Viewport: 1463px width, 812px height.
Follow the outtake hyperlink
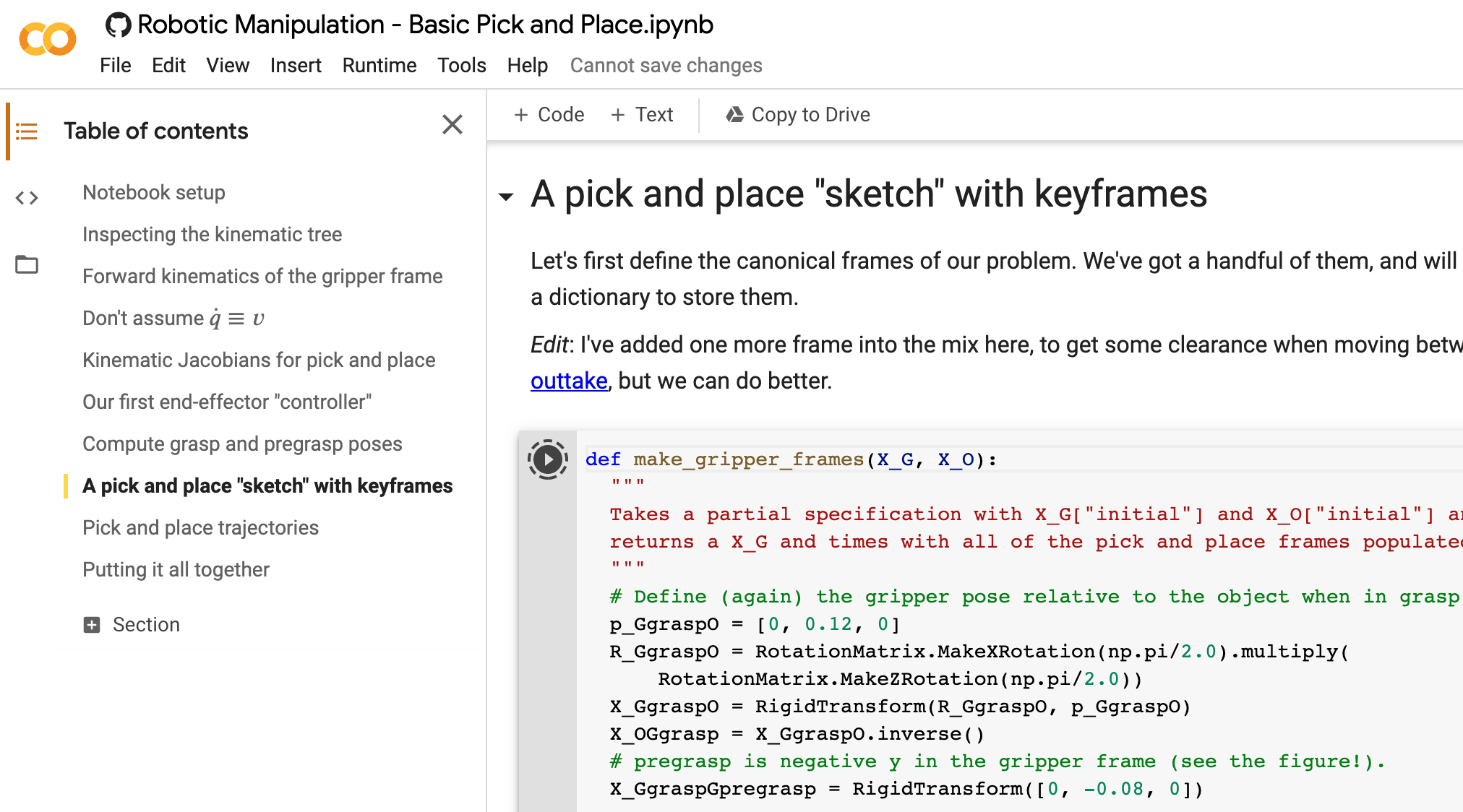569,381
